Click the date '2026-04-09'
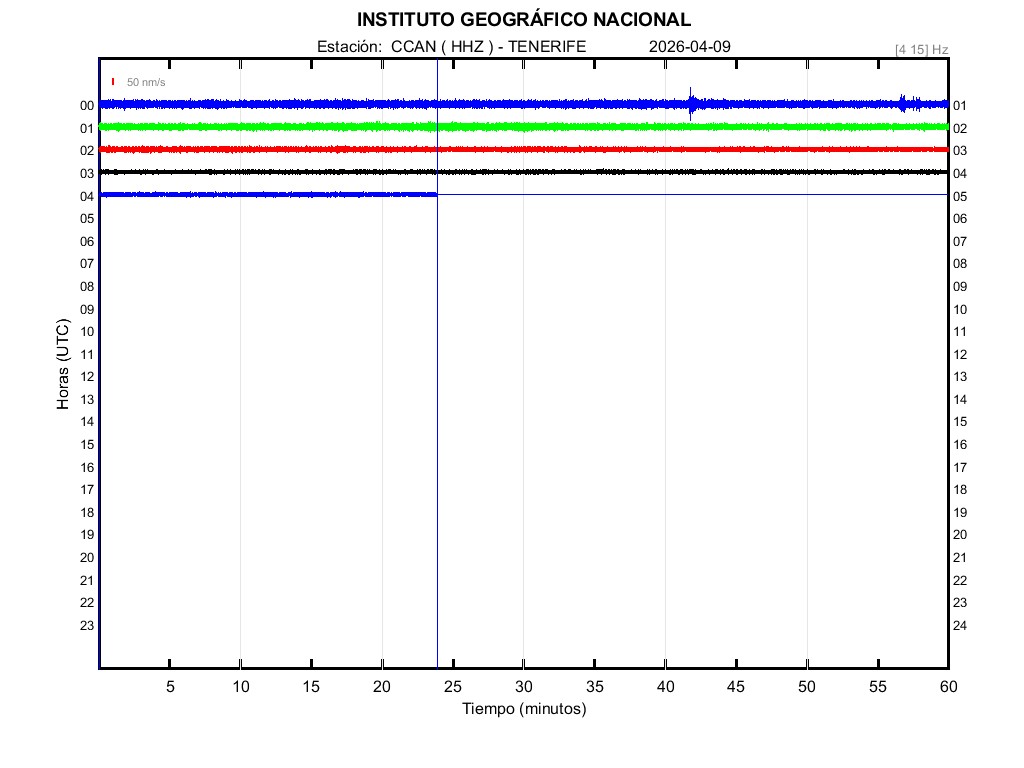The width and height of the screenshot is (1024, 768). [x=683, y=47]
